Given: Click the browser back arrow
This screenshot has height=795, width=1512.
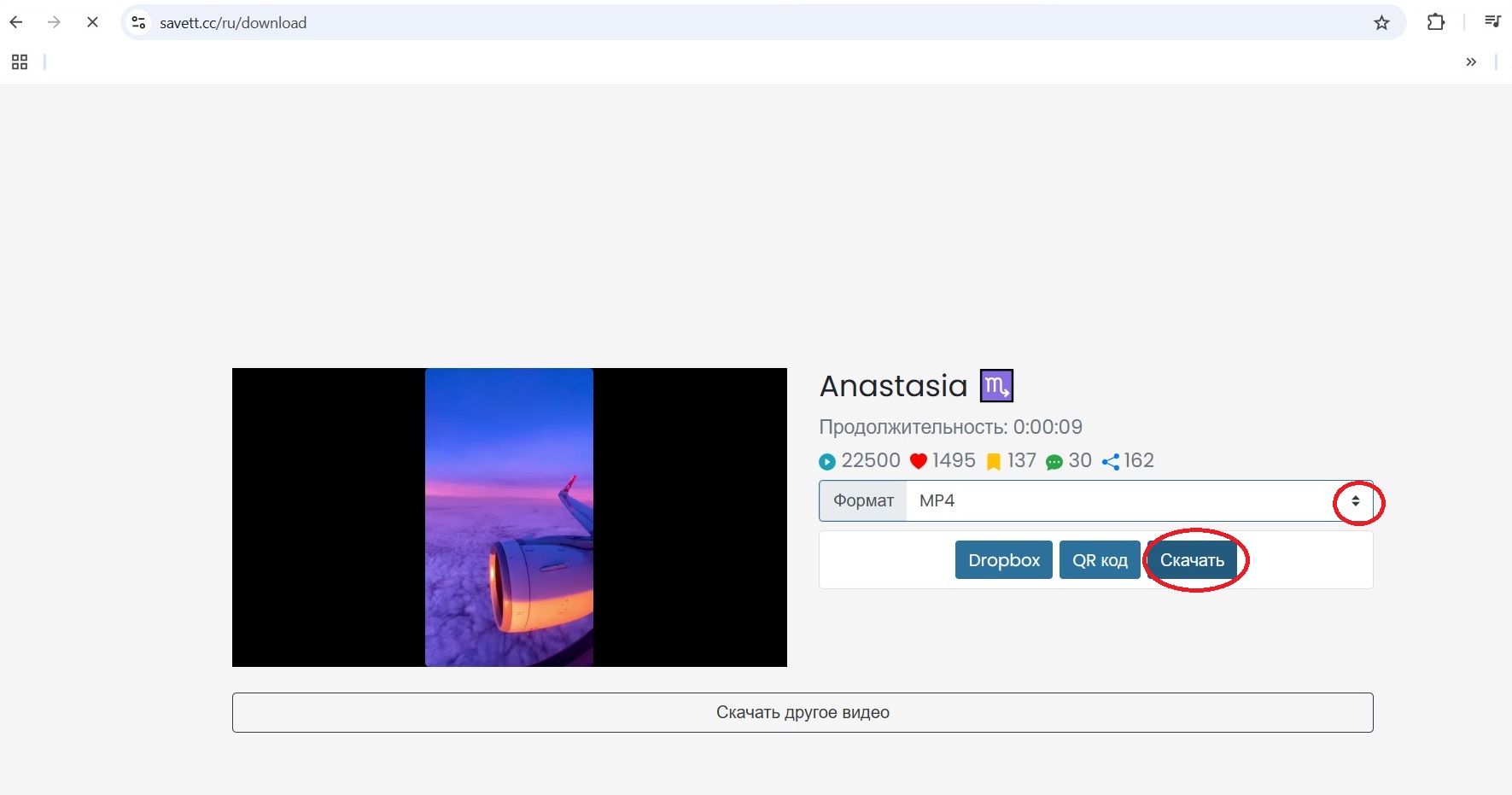Looking at the screenshot, I should [16, 23].
